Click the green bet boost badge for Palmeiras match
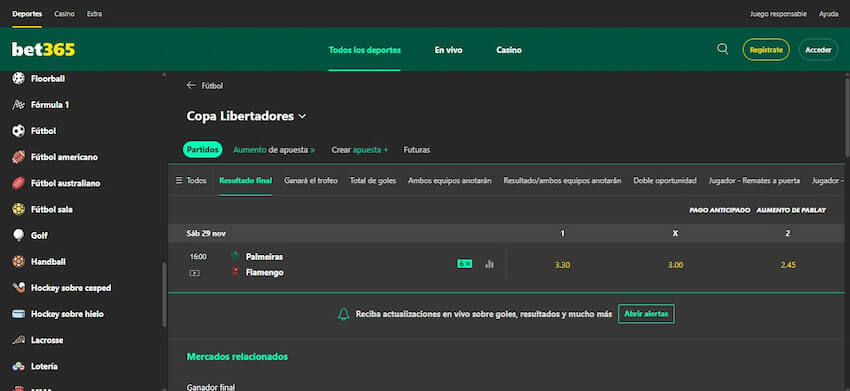This screenshot has height=391, width=850. 465,264
